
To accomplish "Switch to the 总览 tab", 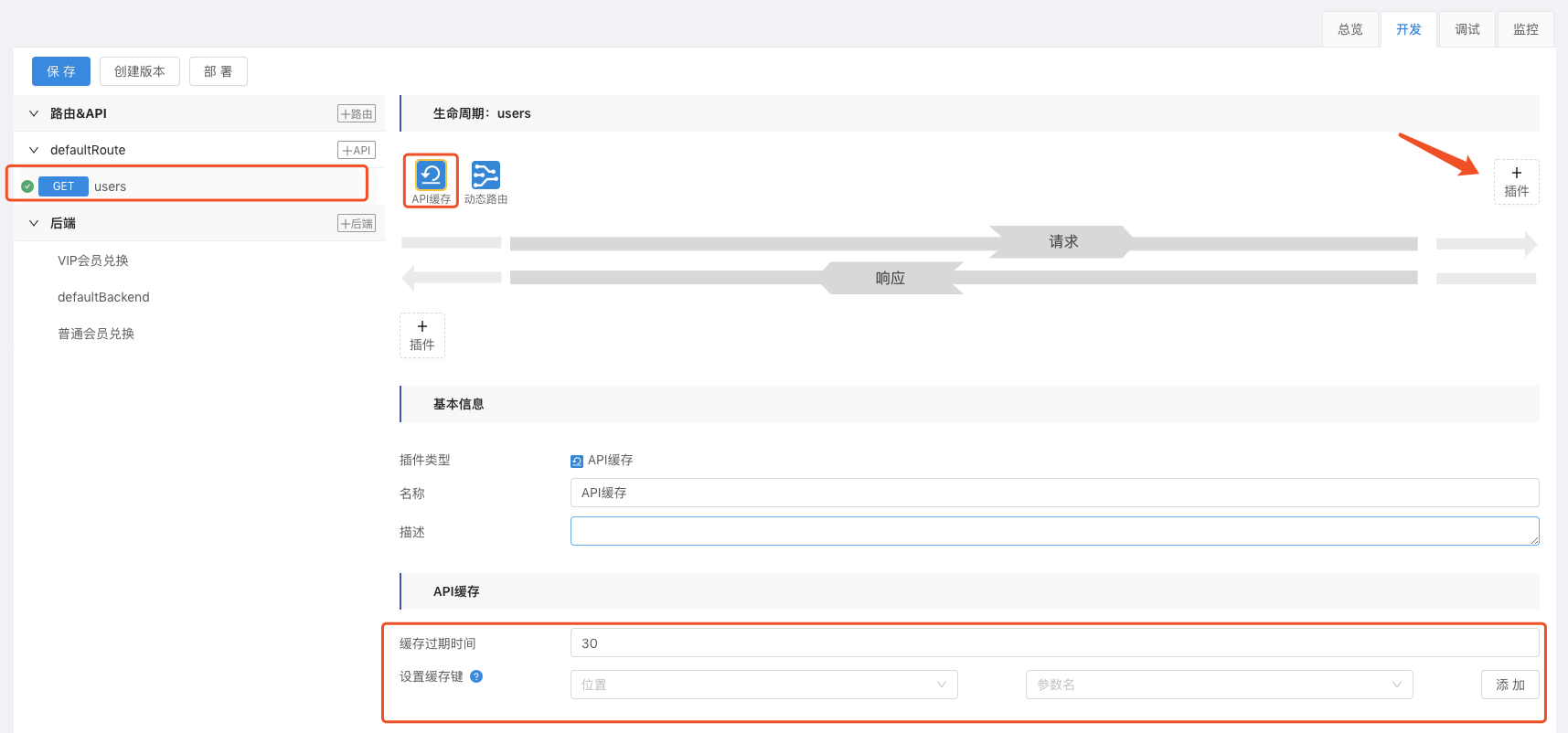I will coord(1349,29).
